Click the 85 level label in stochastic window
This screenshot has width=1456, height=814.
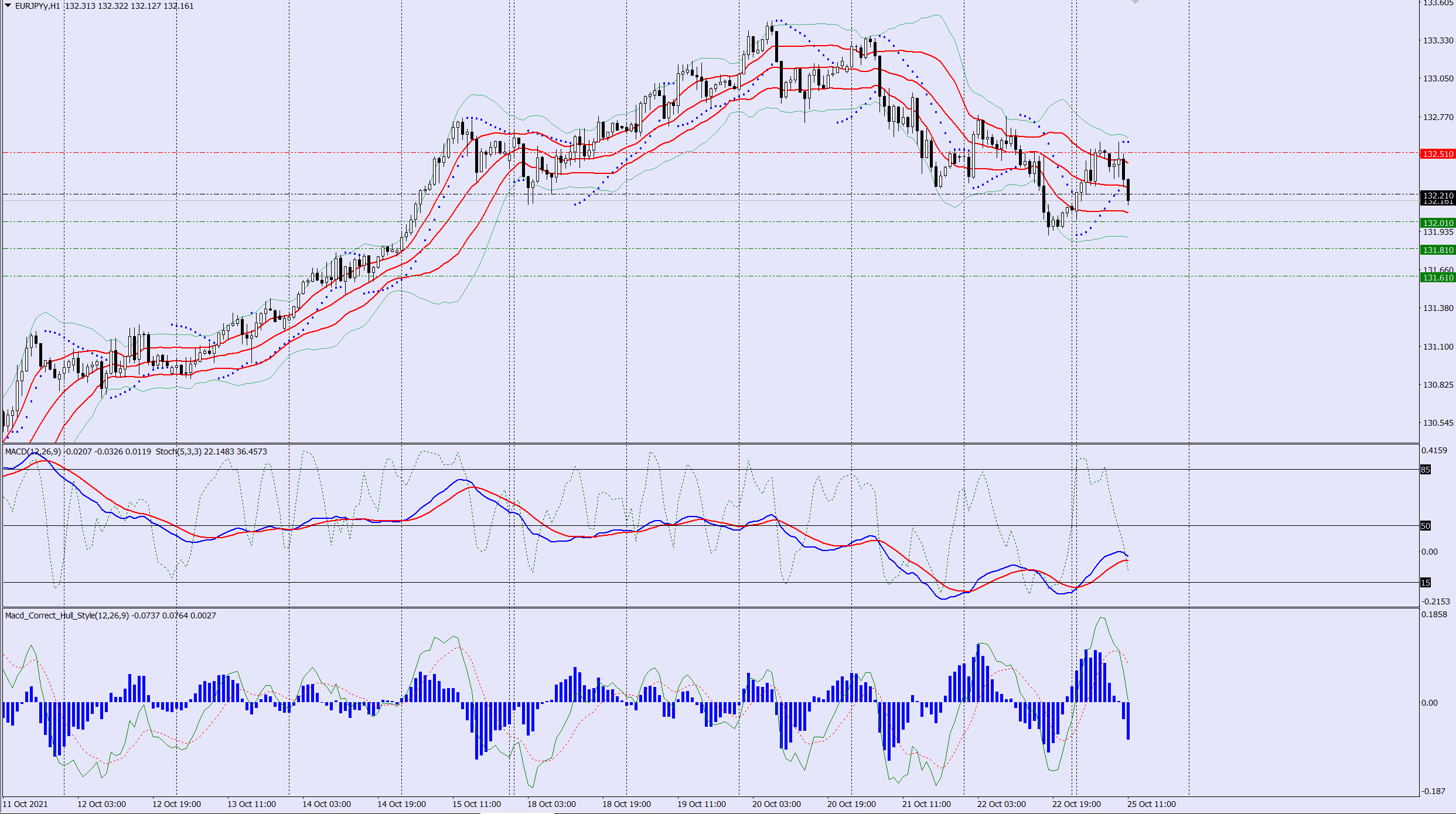click(x=1426, y=470)
